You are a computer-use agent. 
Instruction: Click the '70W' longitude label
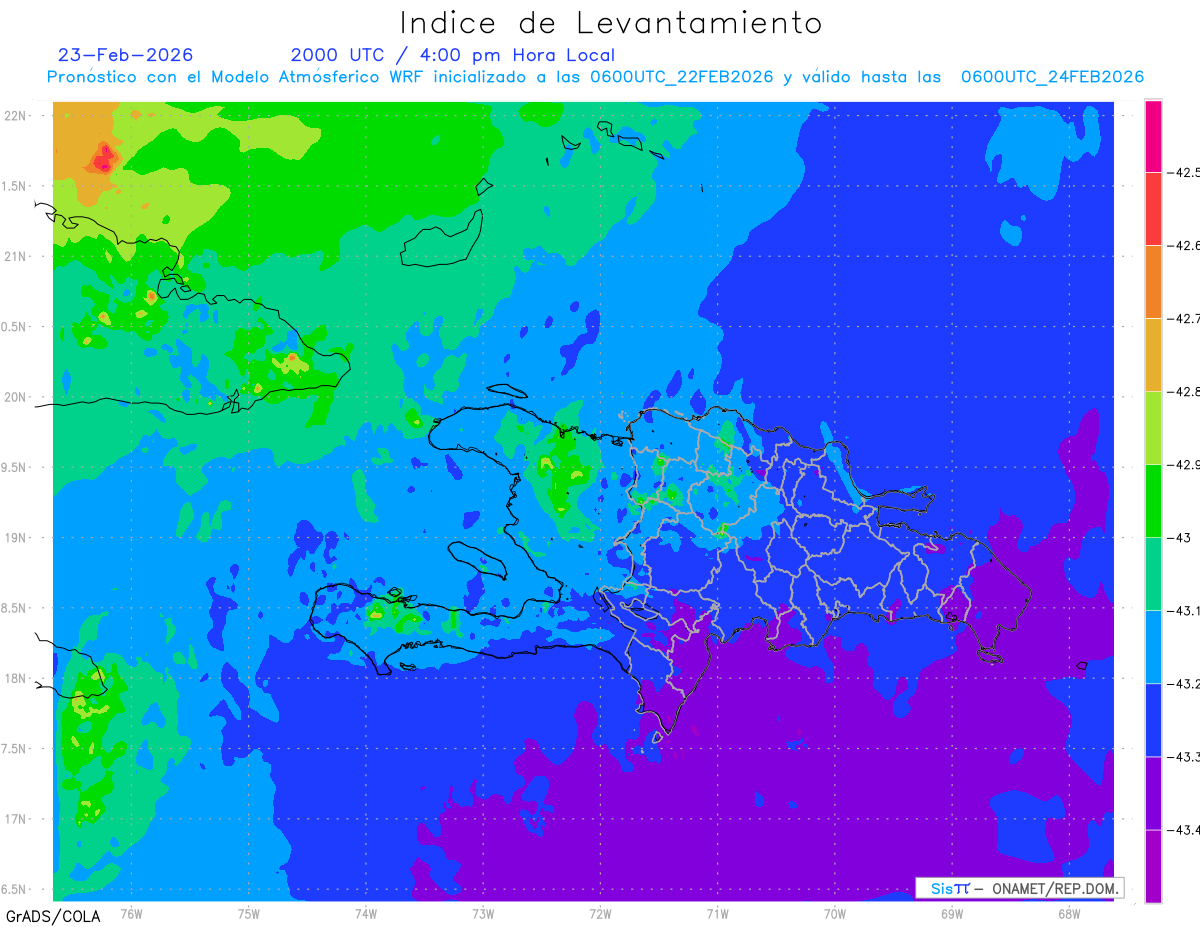coord(835,913)
